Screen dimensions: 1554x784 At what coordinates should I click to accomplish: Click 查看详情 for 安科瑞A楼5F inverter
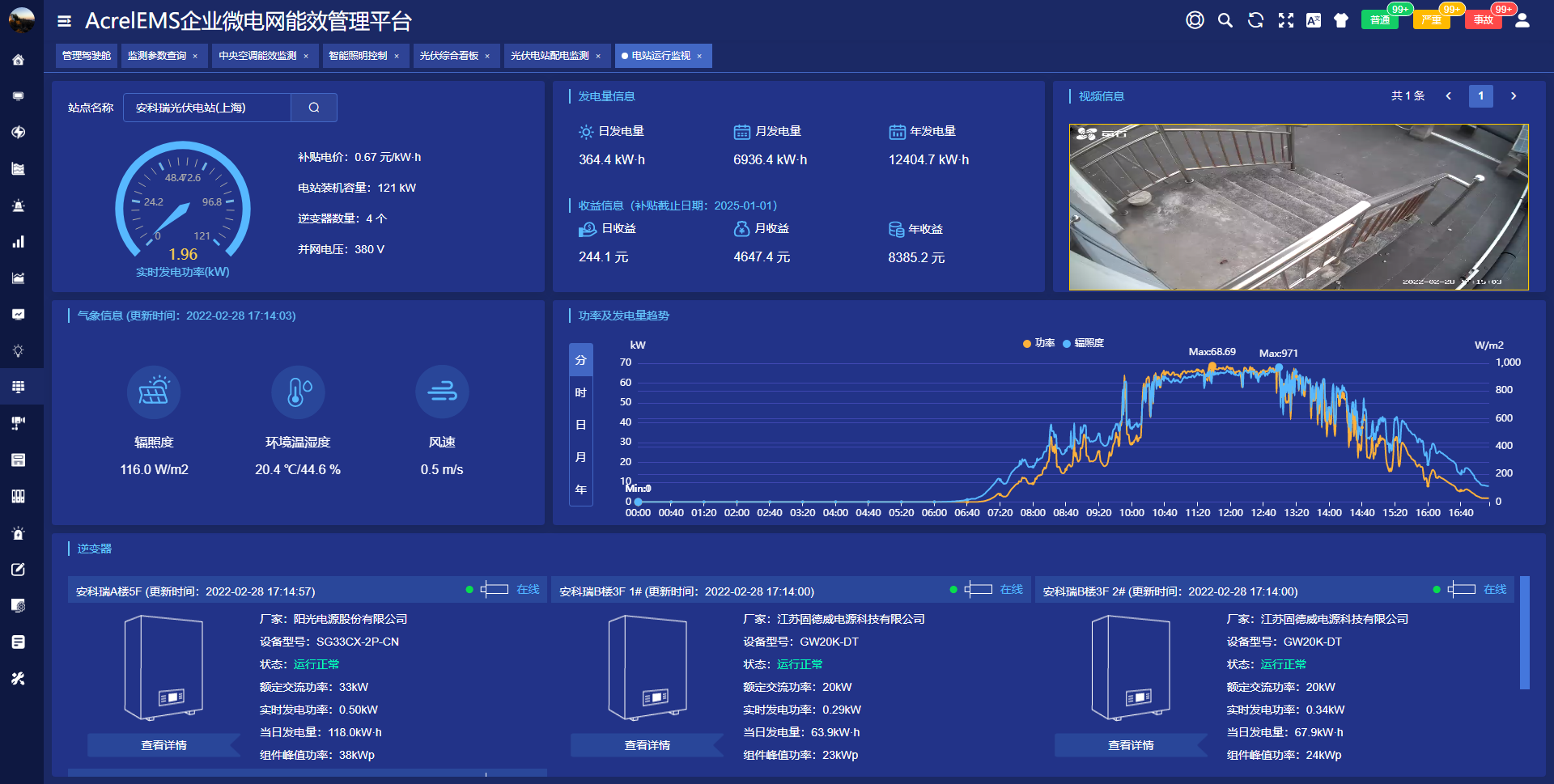click(163, 745)
